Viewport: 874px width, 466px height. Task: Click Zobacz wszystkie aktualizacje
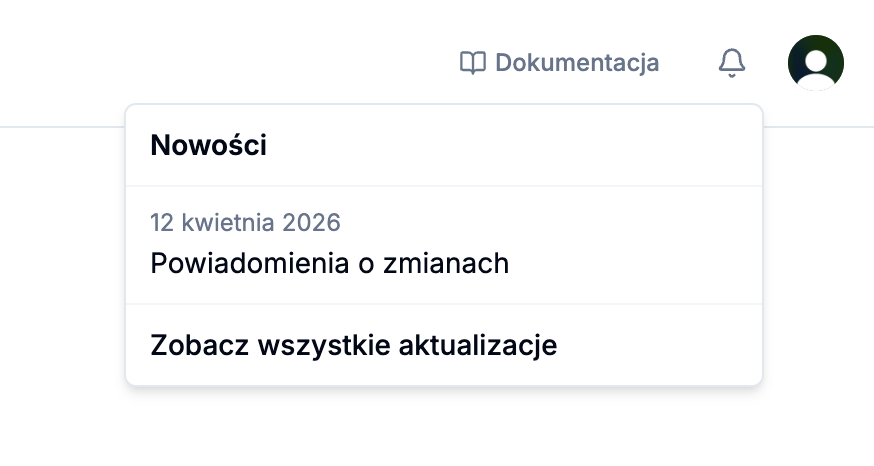353,345
